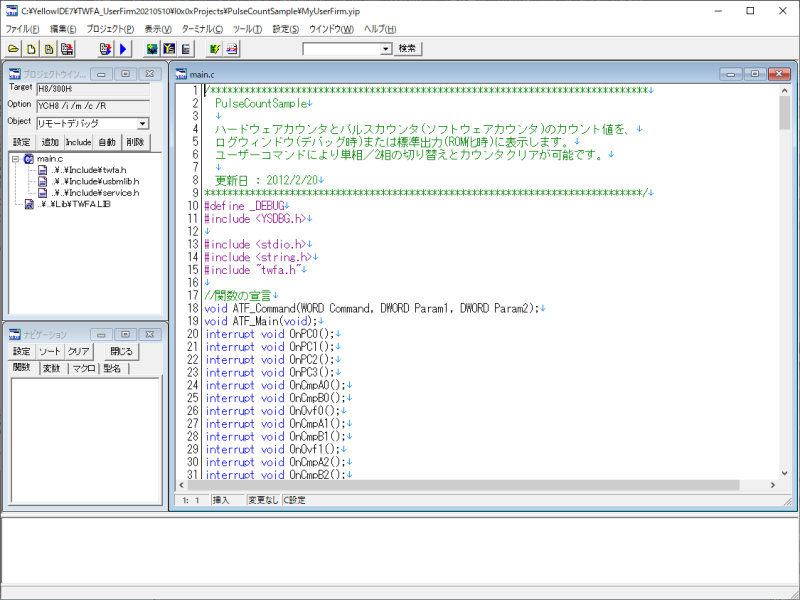Image resolution: width=800 pixels, height=600 pixels.
Task: Click the main.c editor window's title icon
Action: 181,74
